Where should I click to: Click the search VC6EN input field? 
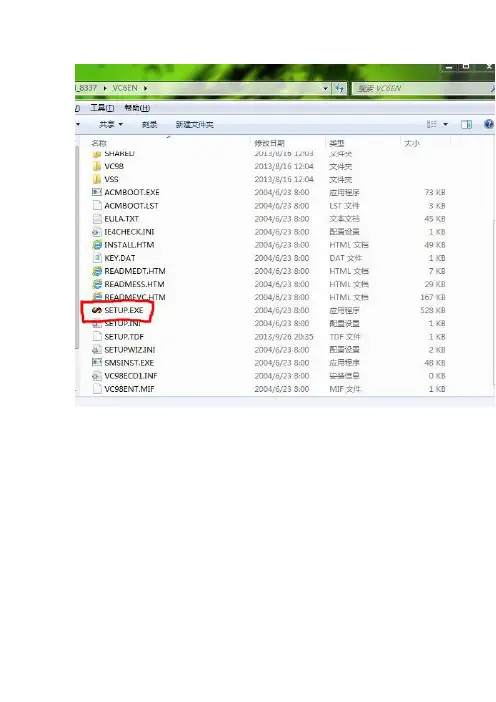coord(421,88)
